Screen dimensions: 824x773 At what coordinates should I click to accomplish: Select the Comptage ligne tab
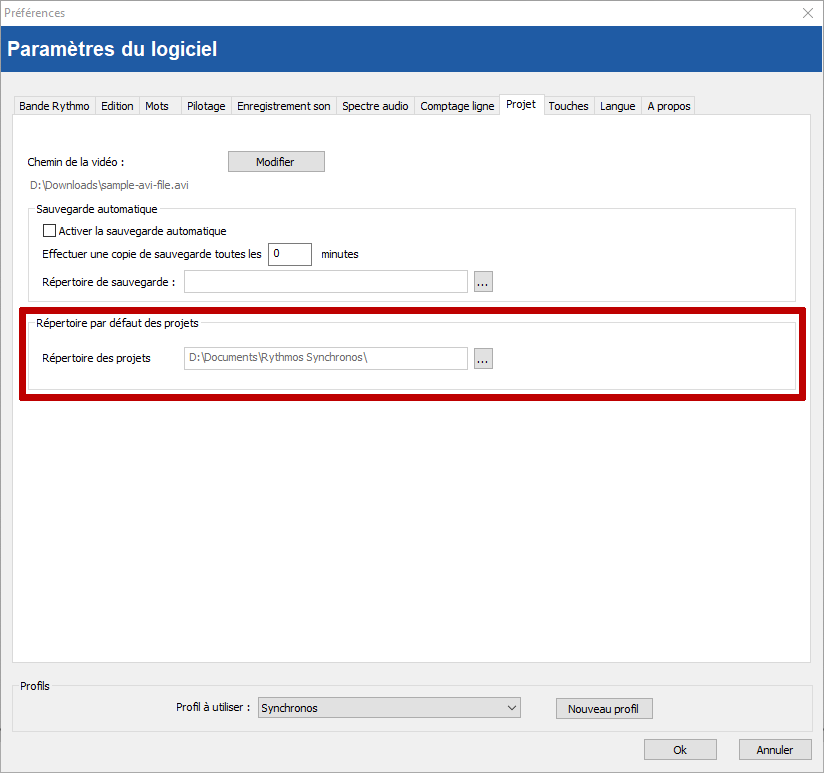click(457, 106)
